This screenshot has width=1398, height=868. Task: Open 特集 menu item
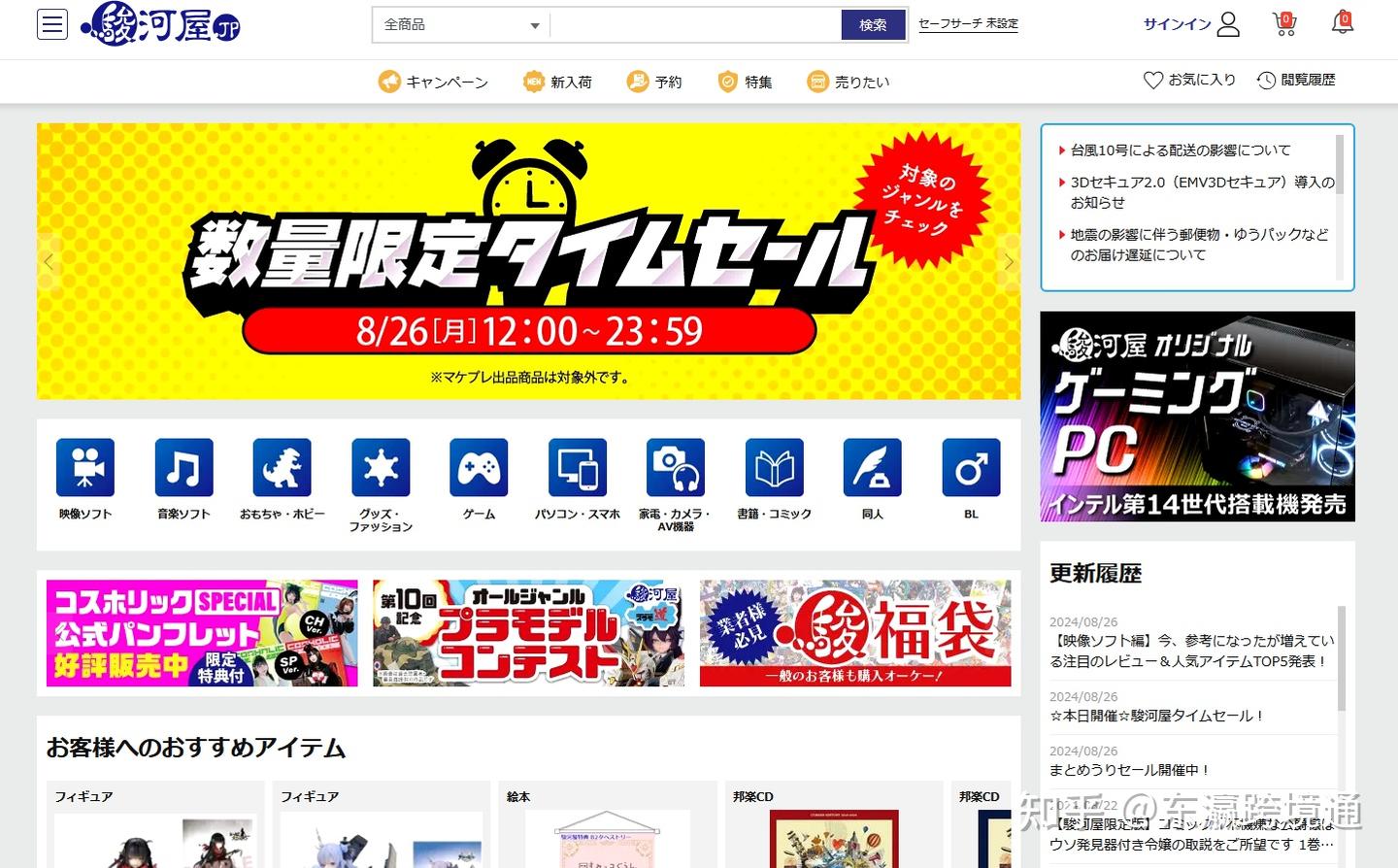745,82
